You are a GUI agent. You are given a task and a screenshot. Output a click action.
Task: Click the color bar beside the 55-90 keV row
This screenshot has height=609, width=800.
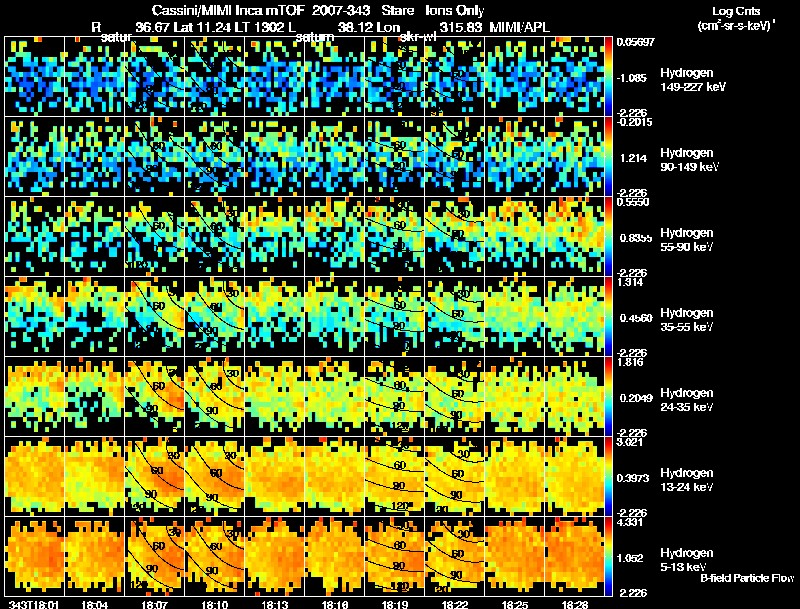pos(608,237)
